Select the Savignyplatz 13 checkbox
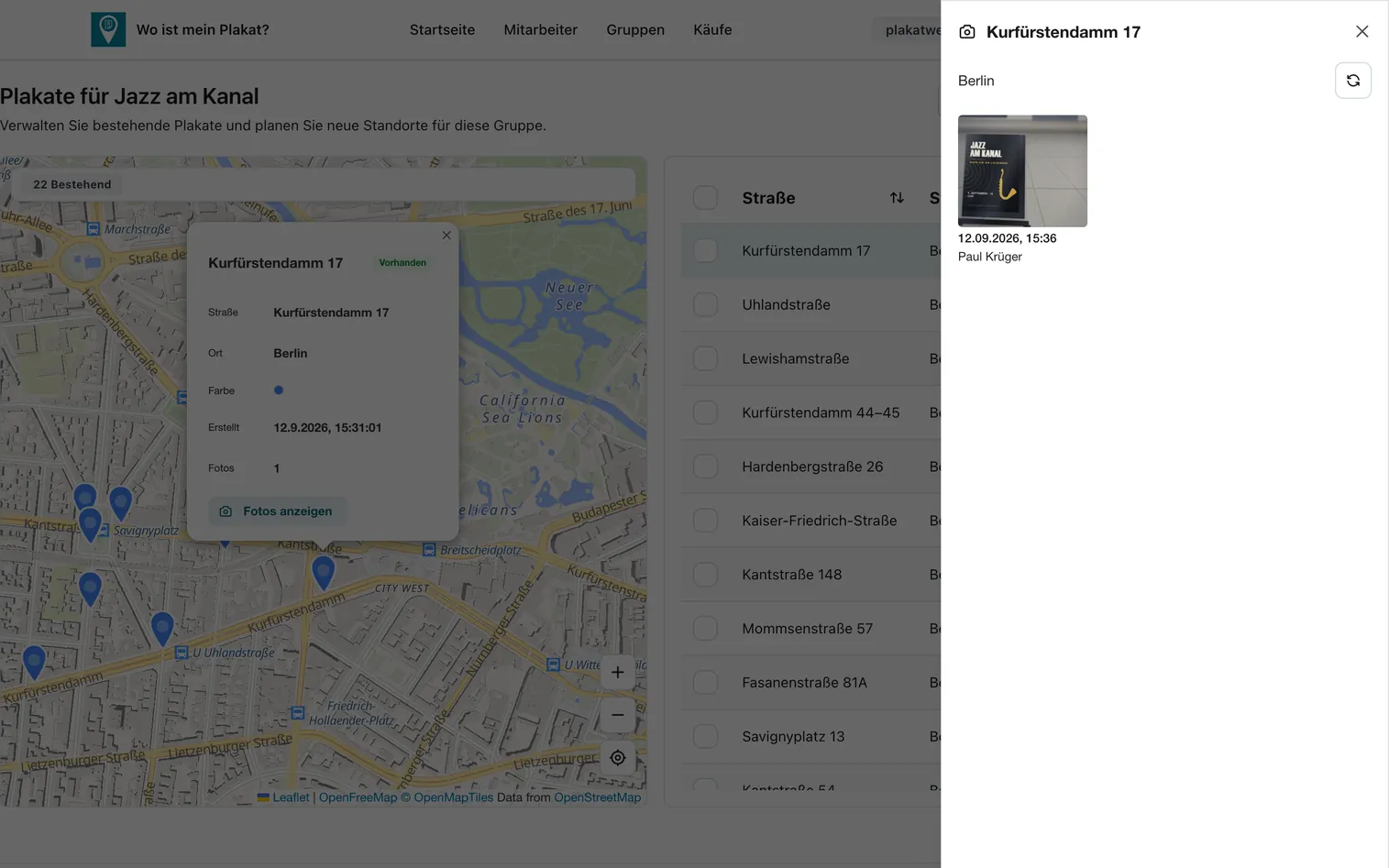Viewport: 1389px width, 868px height. tap(705, 736)
